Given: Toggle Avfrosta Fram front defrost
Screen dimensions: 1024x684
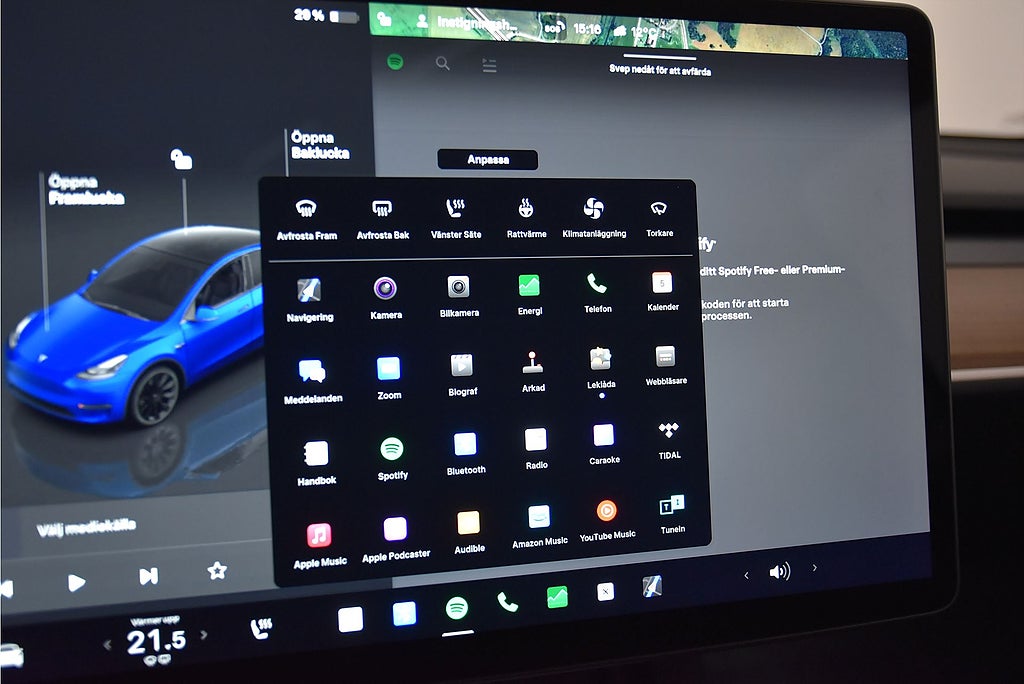Looking at the screenshot, I should pos(306,209).
